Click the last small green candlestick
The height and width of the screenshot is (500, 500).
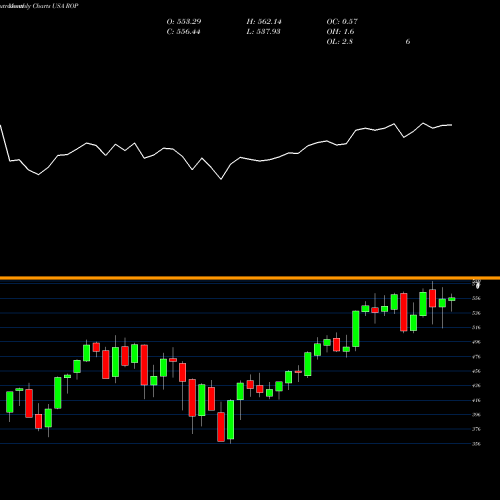click(x=452, y=299)
